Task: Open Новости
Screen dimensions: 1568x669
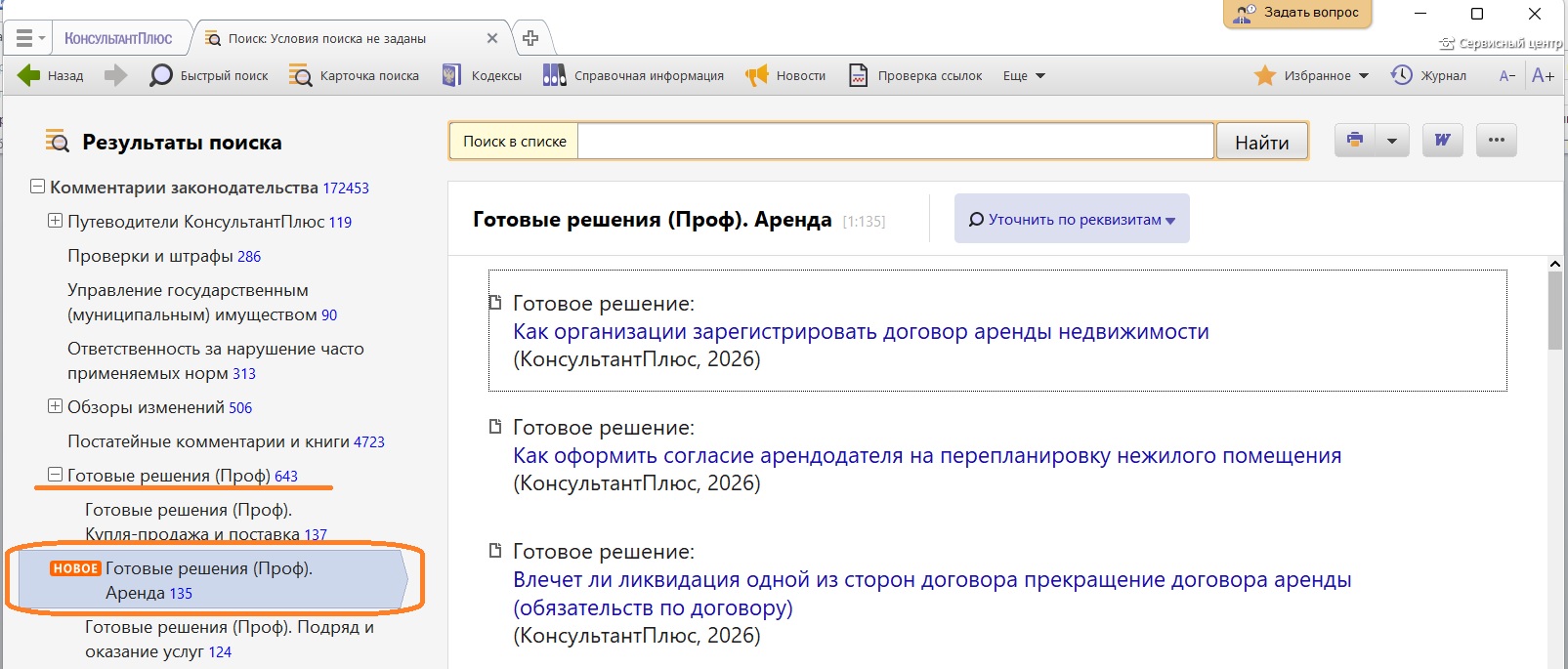Action: 785,75
